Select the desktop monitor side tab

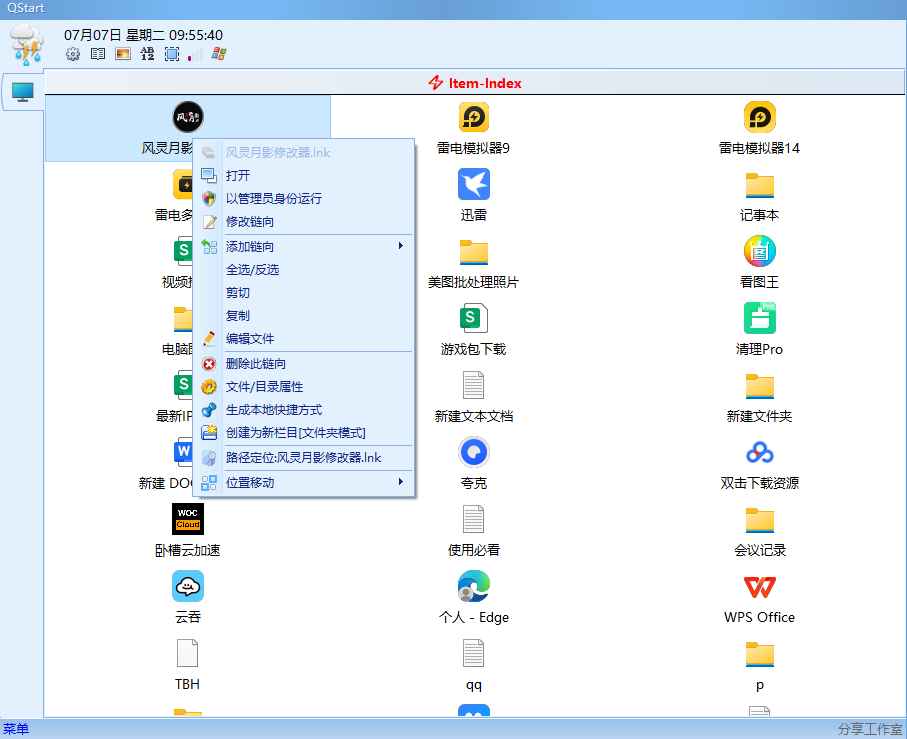[x=23, y=91]
